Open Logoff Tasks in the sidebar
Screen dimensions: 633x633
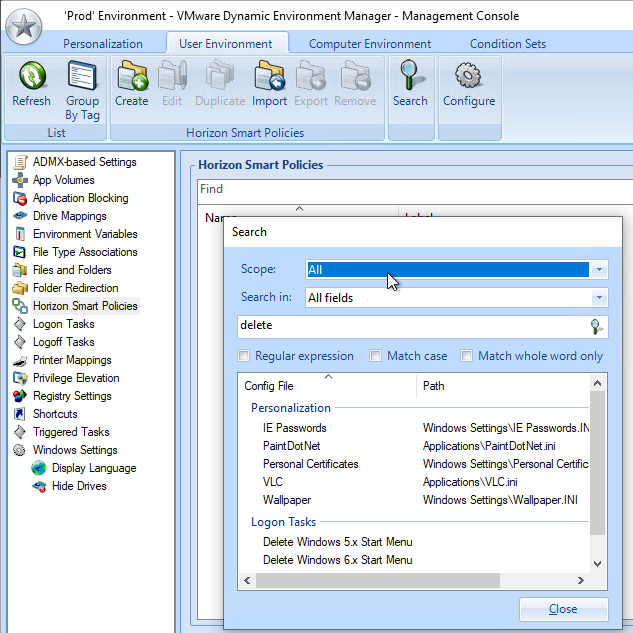[53, 342]
